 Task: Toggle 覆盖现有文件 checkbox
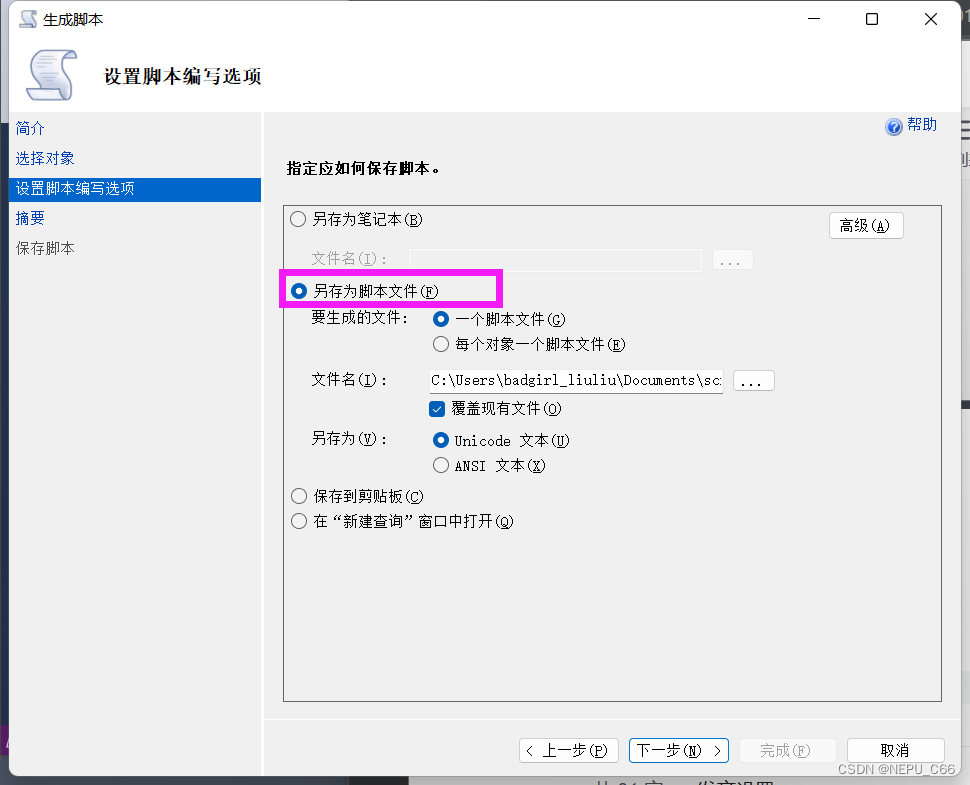click(437, 408)
